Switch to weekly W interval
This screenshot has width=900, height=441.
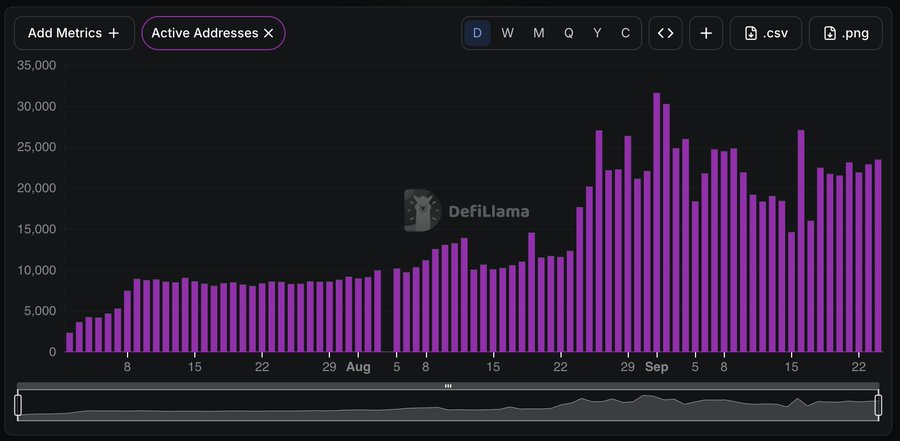507,33
